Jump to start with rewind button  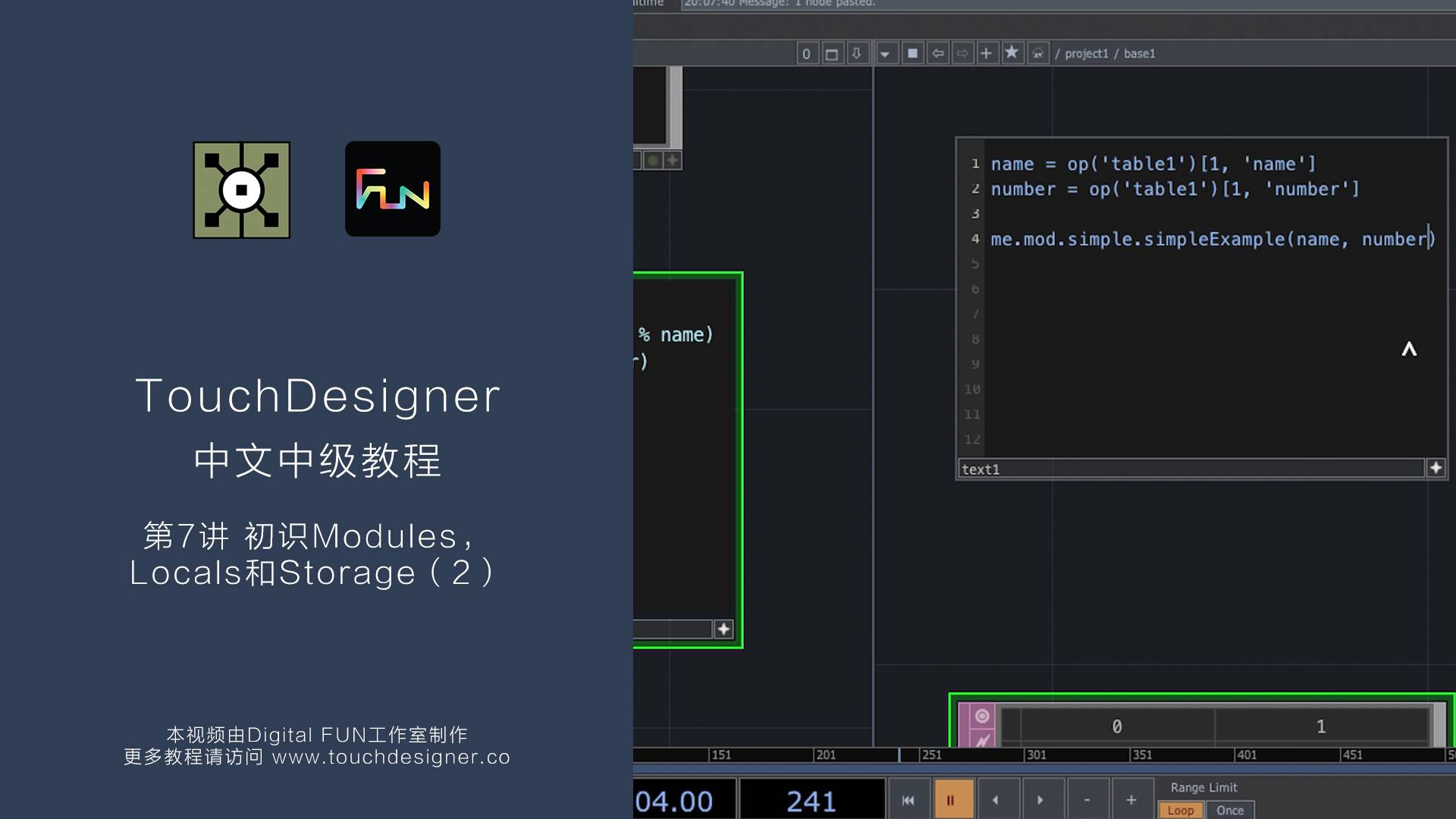[x=908, y=800]
